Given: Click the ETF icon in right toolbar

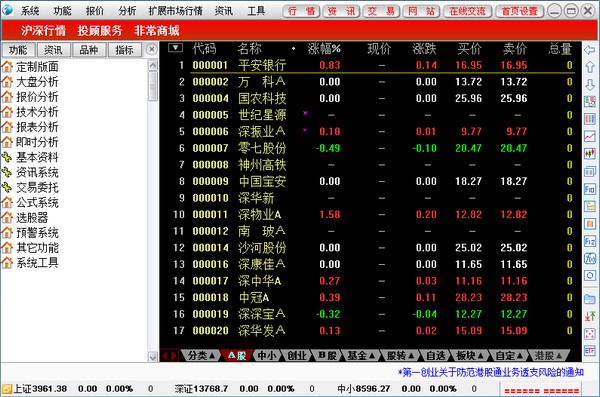Looking at the screenshot, I should (590, 350).
